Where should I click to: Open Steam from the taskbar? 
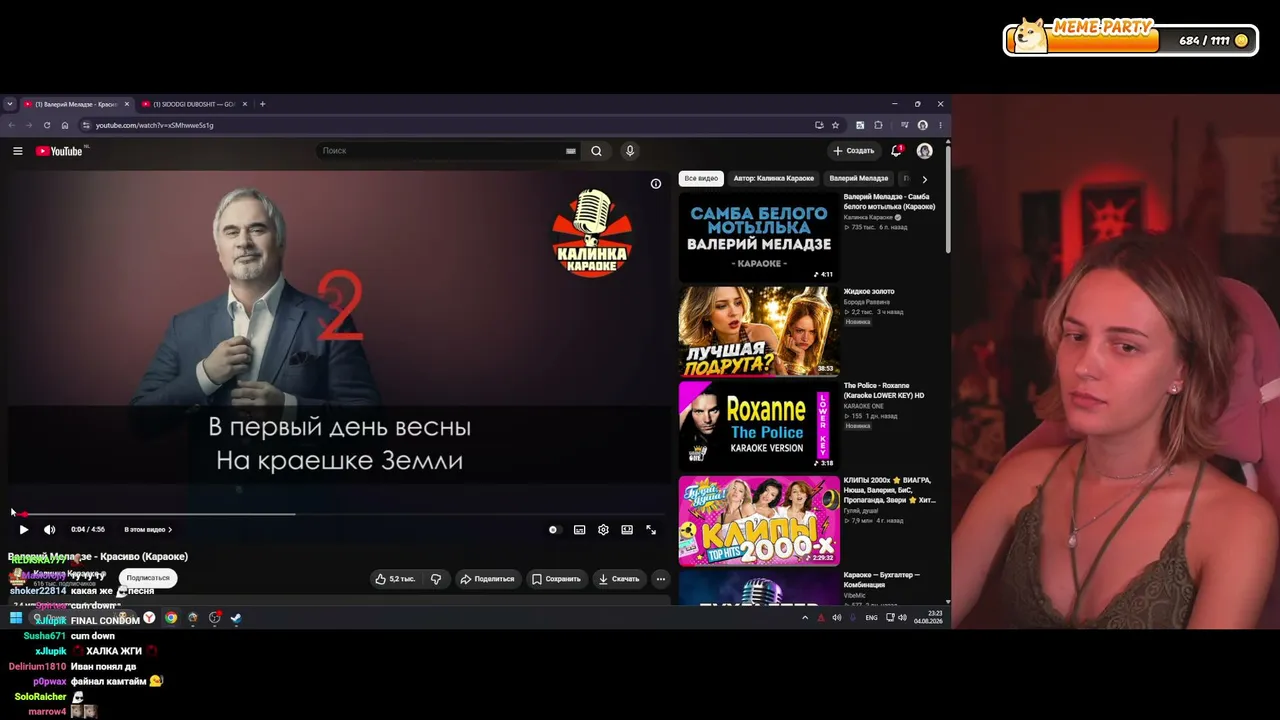(236, 618)
